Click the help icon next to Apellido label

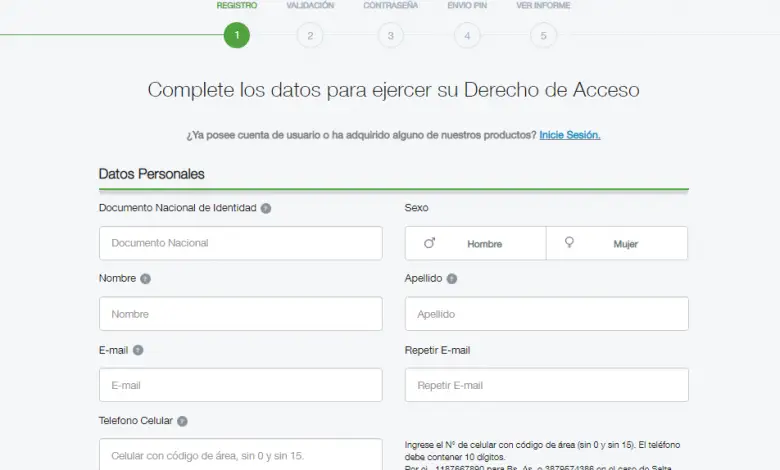click(x=452, y=279)
